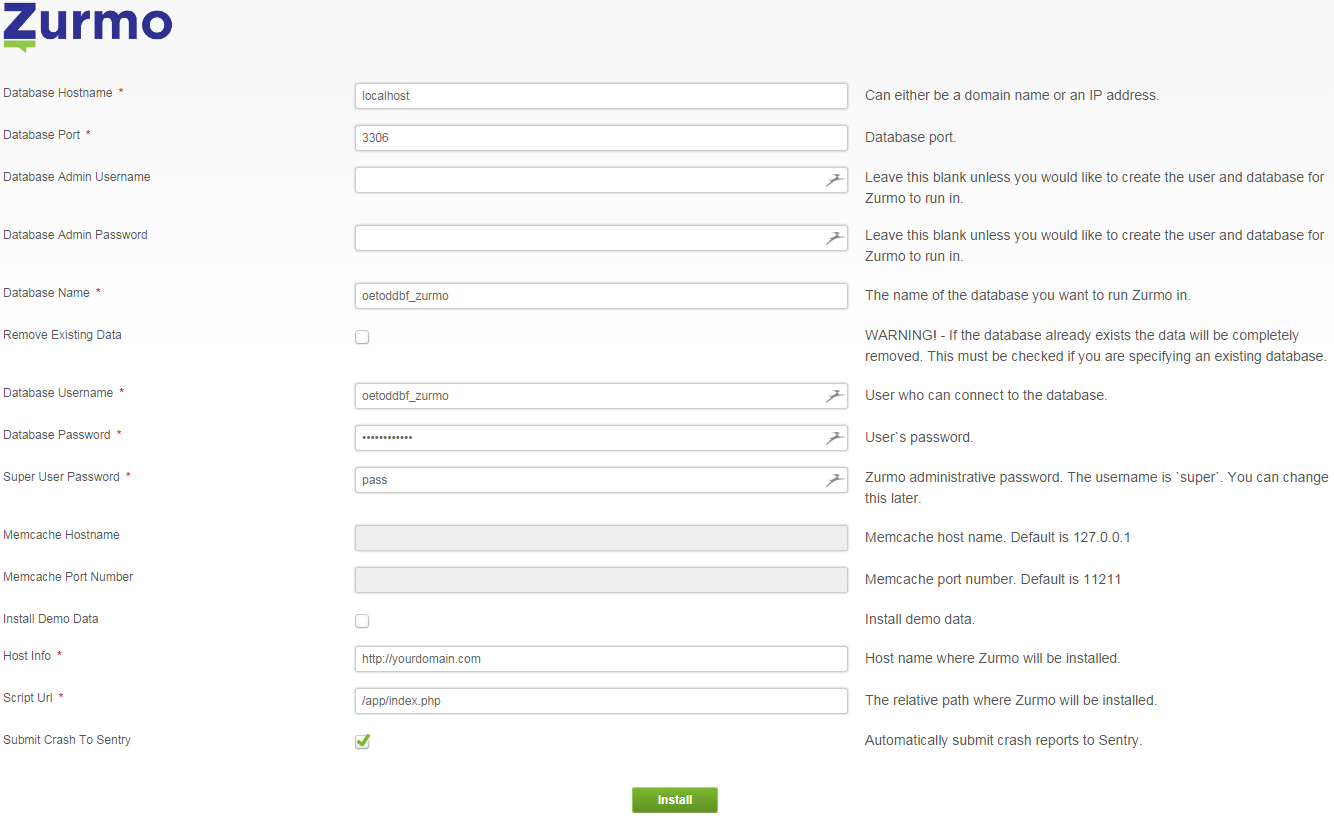This screenshot has width=1334, height=820.
Task: Focus the Database Admin Username field
Action: coord(601,180)
